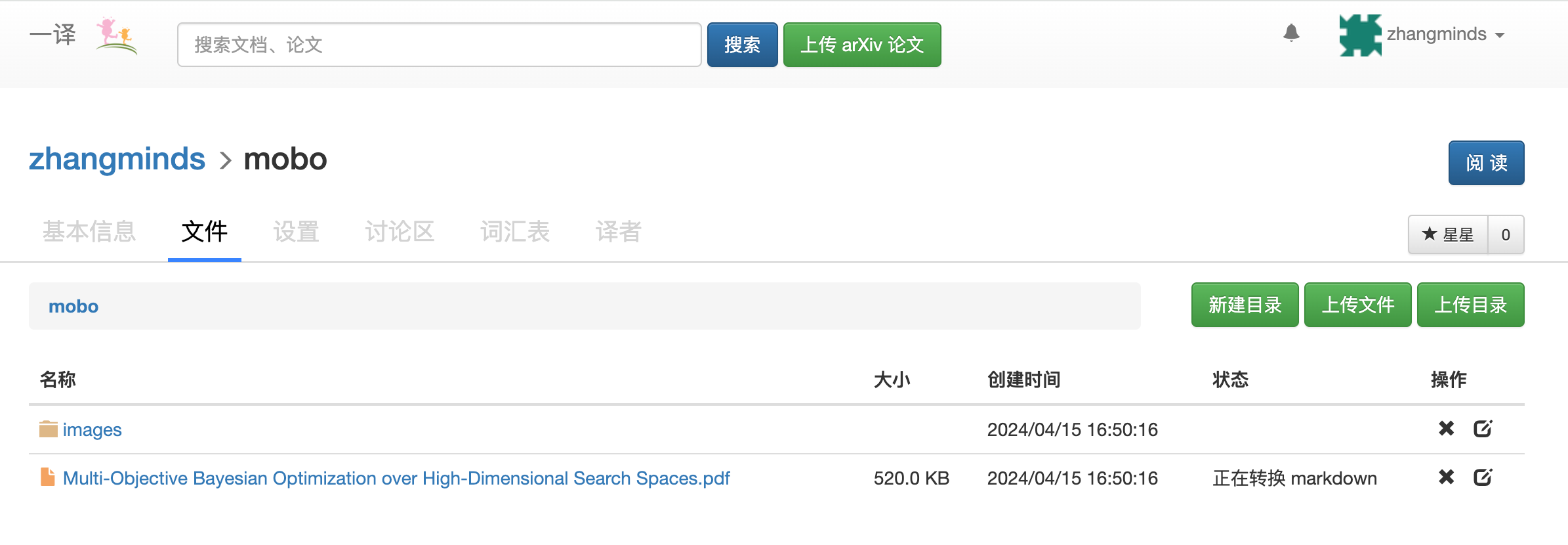This screenshot has width=1568, height=545.
Task: Edit the Multi-Objective Bayesian Optimization PDF entry
Action: [x=1483, y=477]
